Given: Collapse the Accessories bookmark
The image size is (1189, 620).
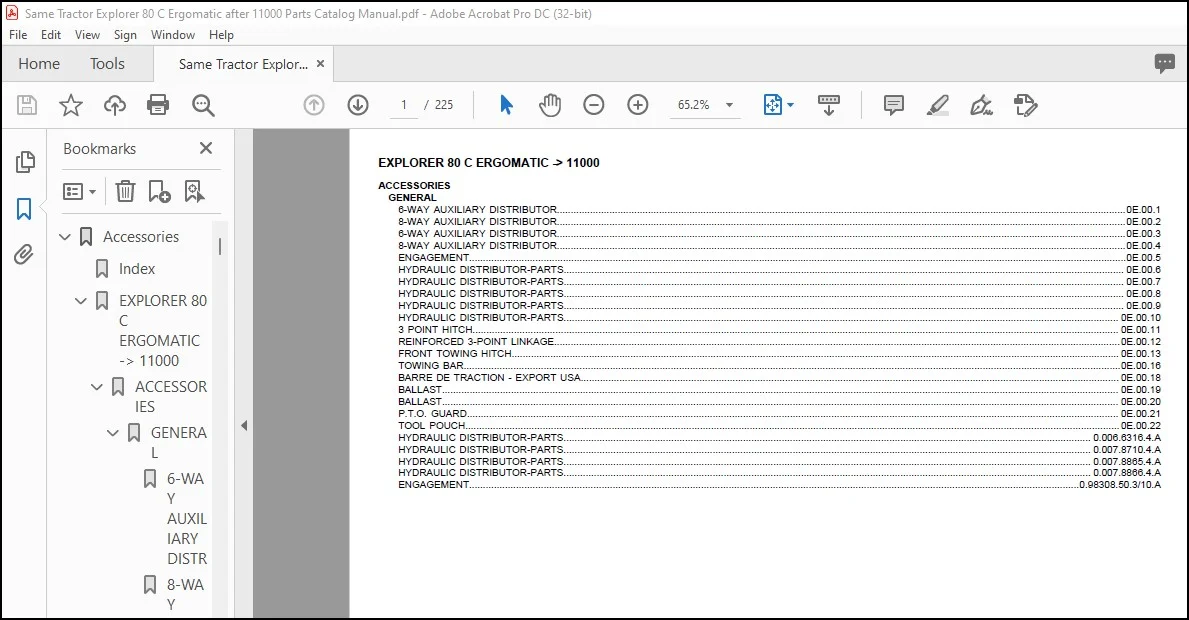Looking at the screenshot, I should pos(65,236).
